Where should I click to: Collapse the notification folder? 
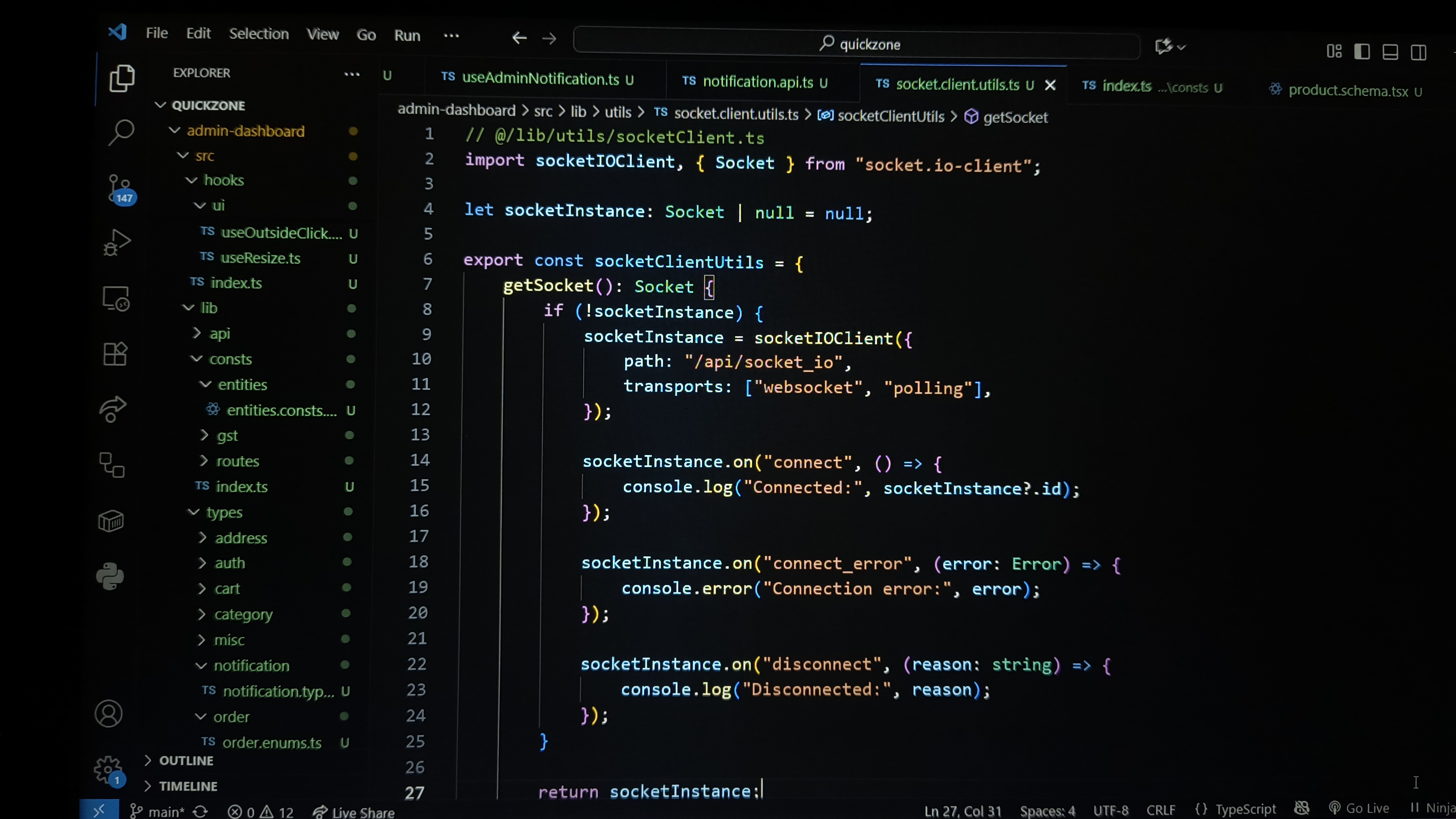(x=251, y=666)
